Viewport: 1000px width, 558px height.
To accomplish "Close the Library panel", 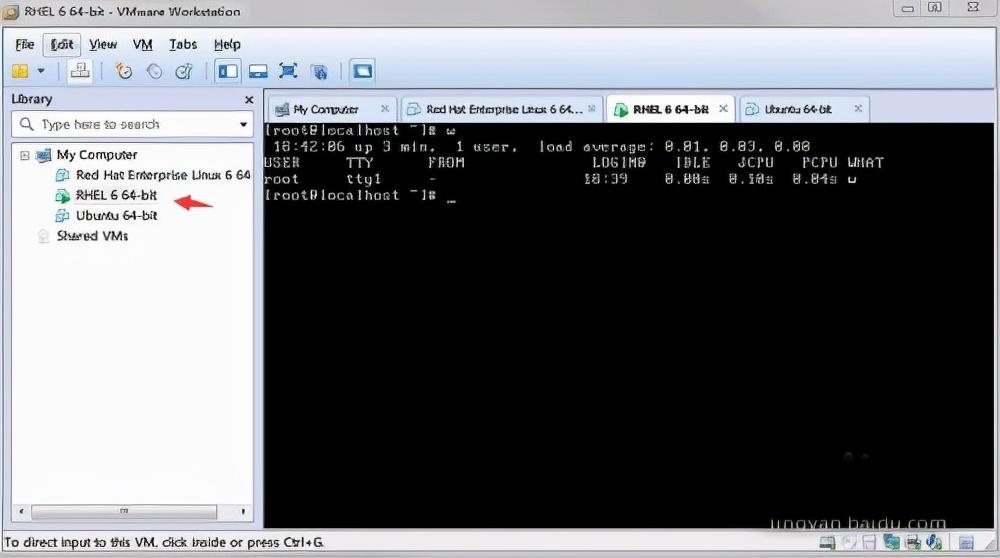I will [249, 99].
